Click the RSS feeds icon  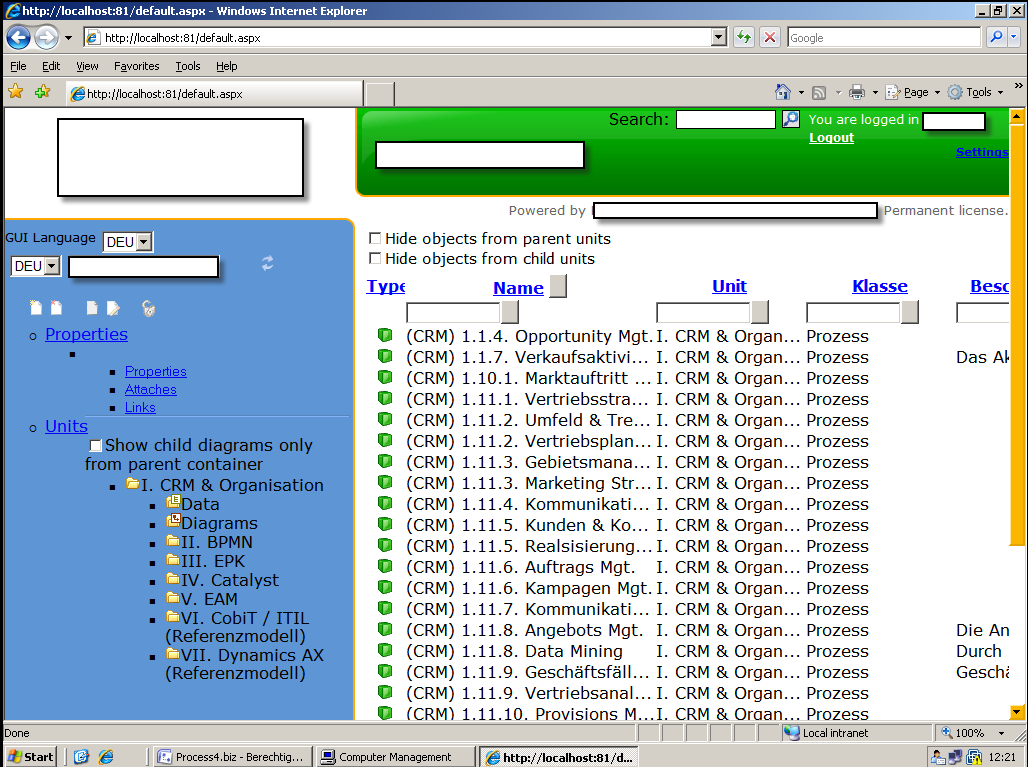point(819,92)
